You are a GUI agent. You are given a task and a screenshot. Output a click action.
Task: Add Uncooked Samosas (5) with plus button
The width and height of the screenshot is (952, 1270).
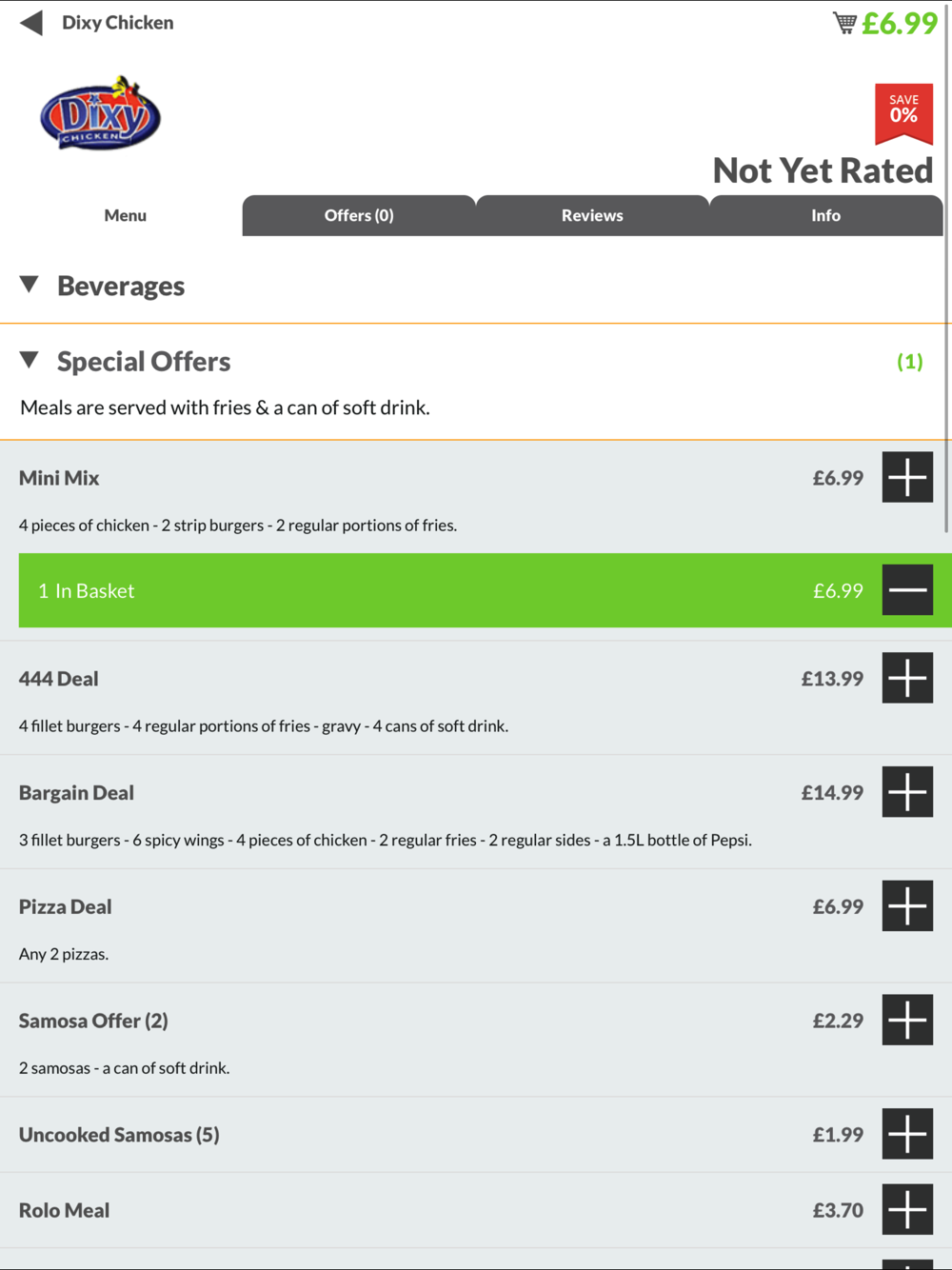pyautogui.click(x=907, y=1134)
